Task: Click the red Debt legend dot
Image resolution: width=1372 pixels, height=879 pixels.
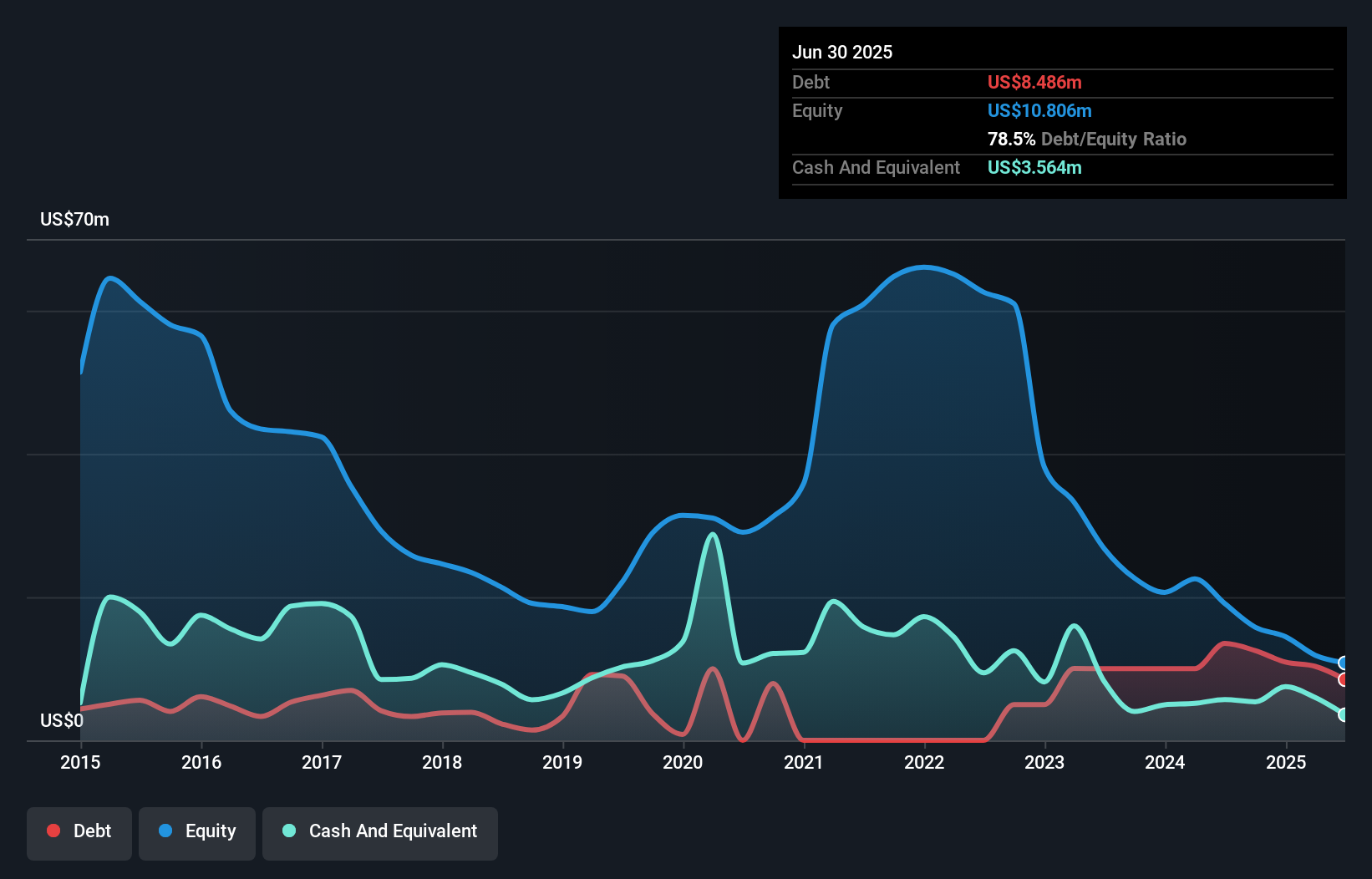Action: pos(53,831)
